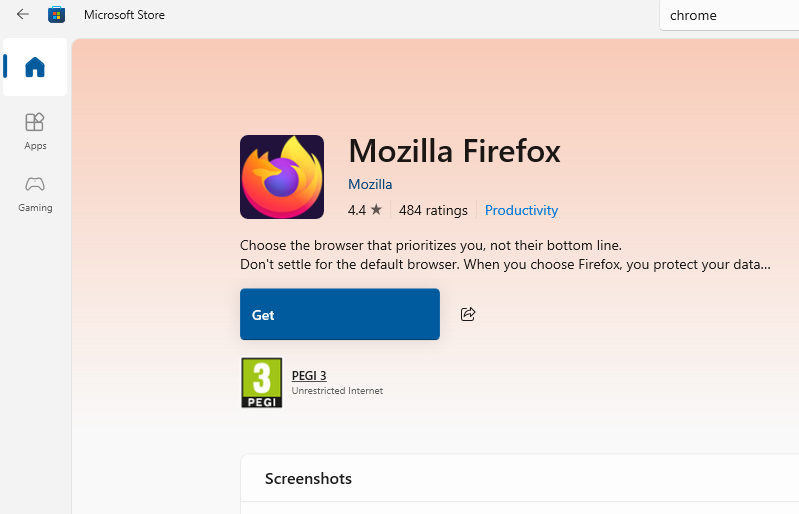Click the Microsoft Store logo icon
This screenshot has height=514, width=799.
click(x=57, y=14)
